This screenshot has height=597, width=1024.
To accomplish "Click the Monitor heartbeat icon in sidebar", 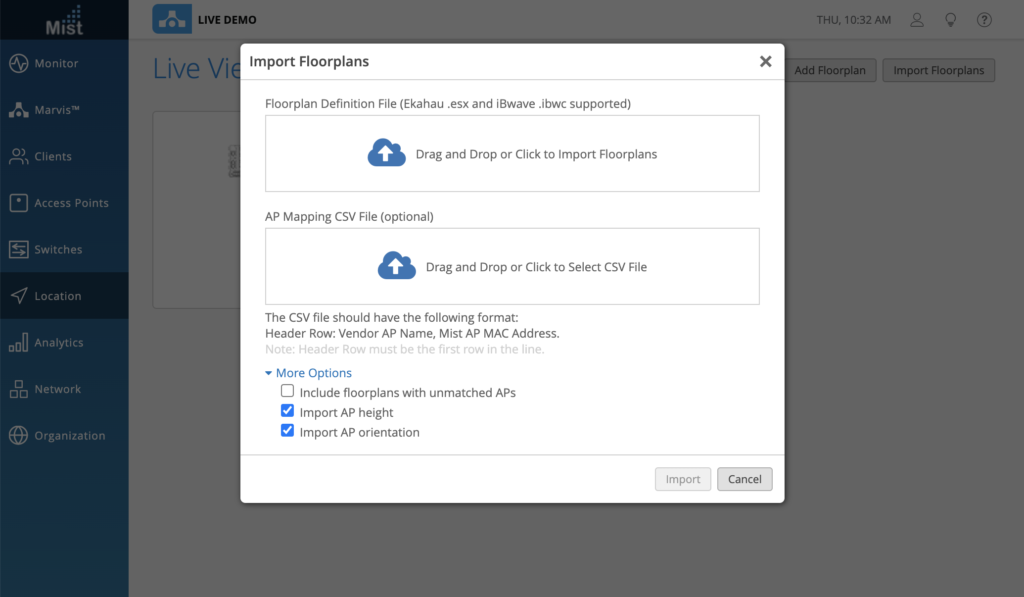I will pos(18,63).
